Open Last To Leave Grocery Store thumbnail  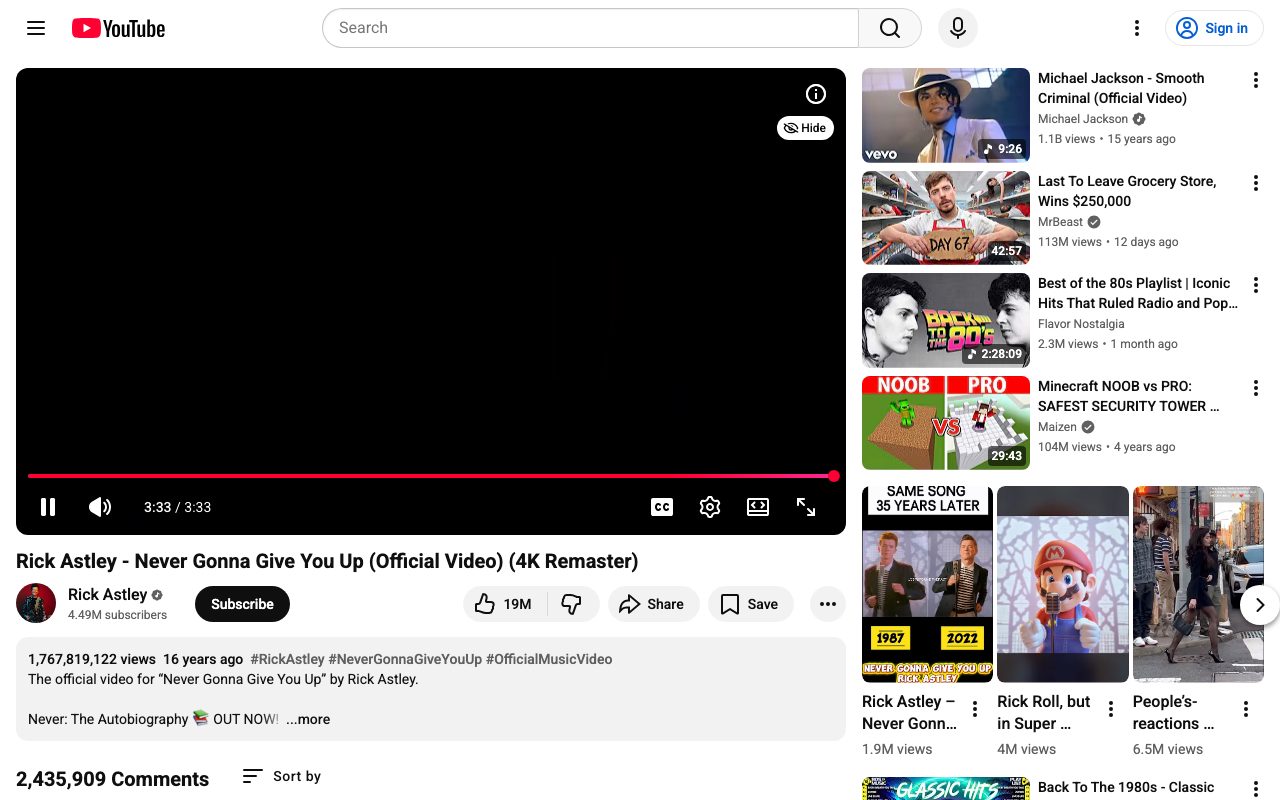point(946,218)
